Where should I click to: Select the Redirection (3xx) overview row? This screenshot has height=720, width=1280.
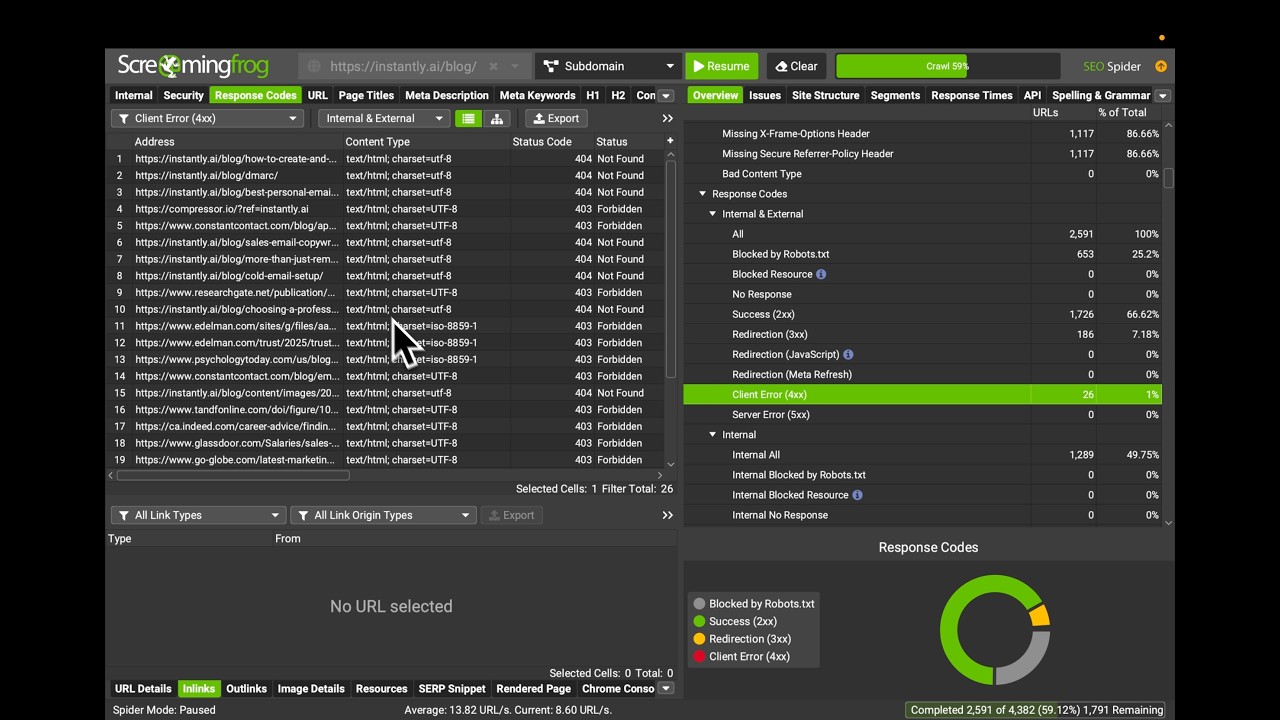pyautogui.click(x=922, y=334)
